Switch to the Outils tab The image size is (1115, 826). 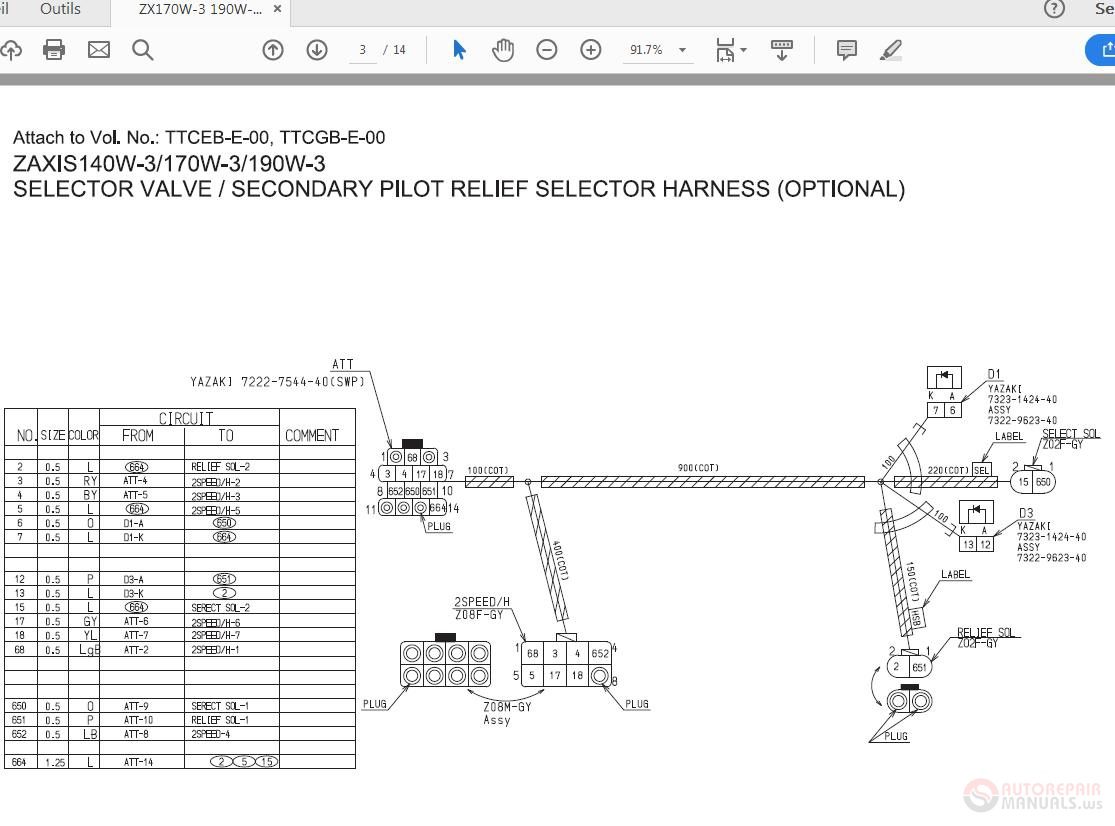(60, 9)
